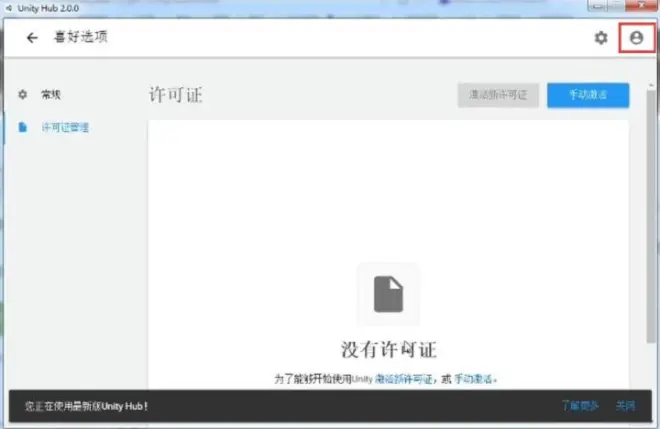
Task: Open the 常规 general settings tab
Action: coord(51,94)
